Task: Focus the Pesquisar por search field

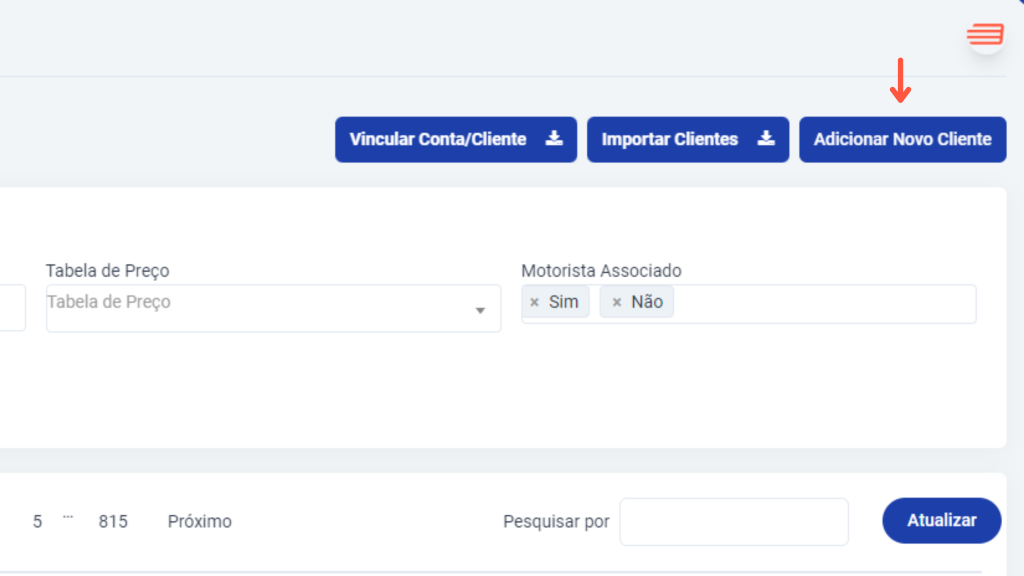Action: tap(734, 522)
